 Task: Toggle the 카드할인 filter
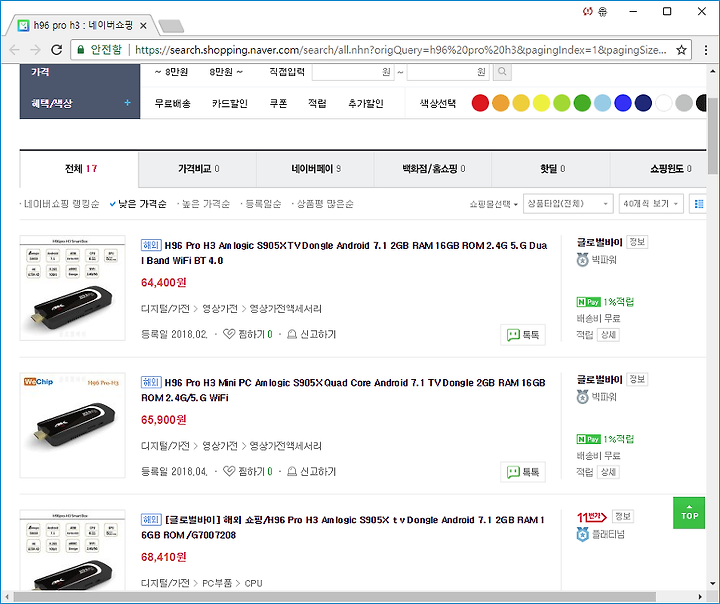point(230,103)
